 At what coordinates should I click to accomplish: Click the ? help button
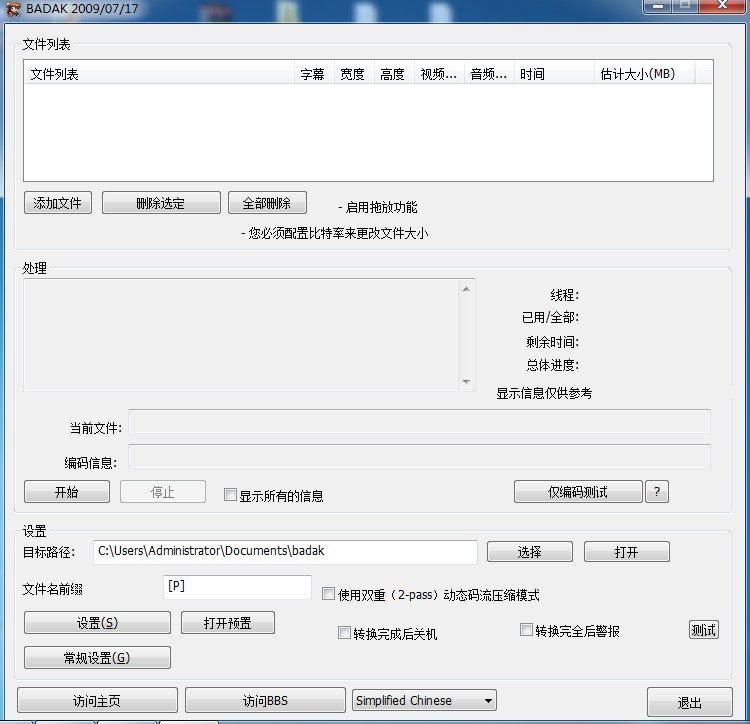click(x=656, y=492)
